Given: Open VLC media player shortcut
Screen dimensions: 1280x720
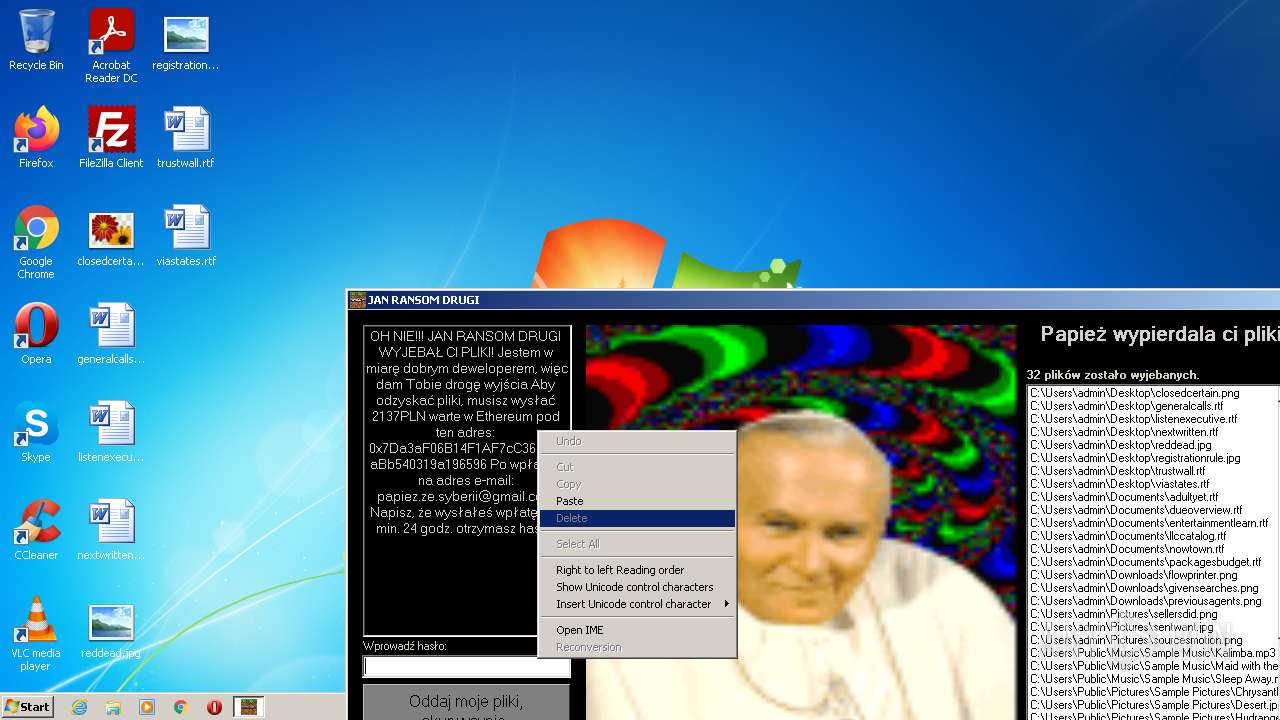Looking at the screenshot, I should [36, 635].
